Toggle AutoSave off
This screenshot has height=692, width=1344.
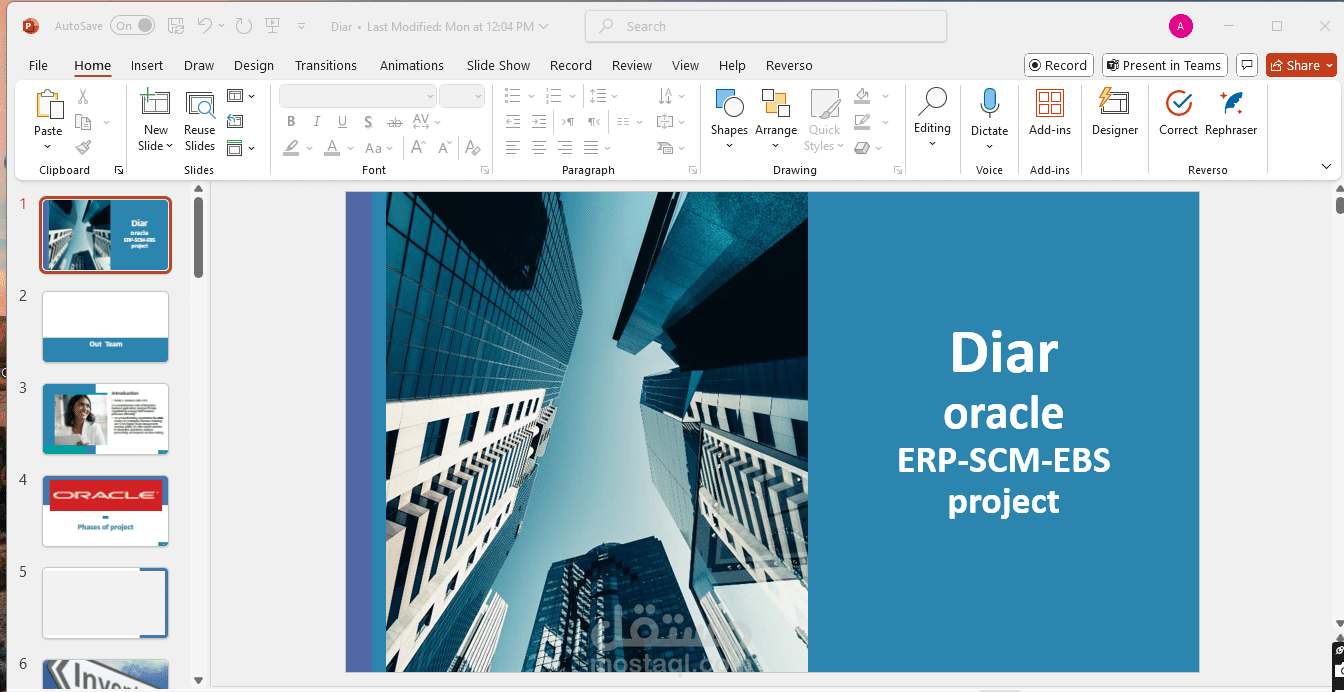pos(132,26)
